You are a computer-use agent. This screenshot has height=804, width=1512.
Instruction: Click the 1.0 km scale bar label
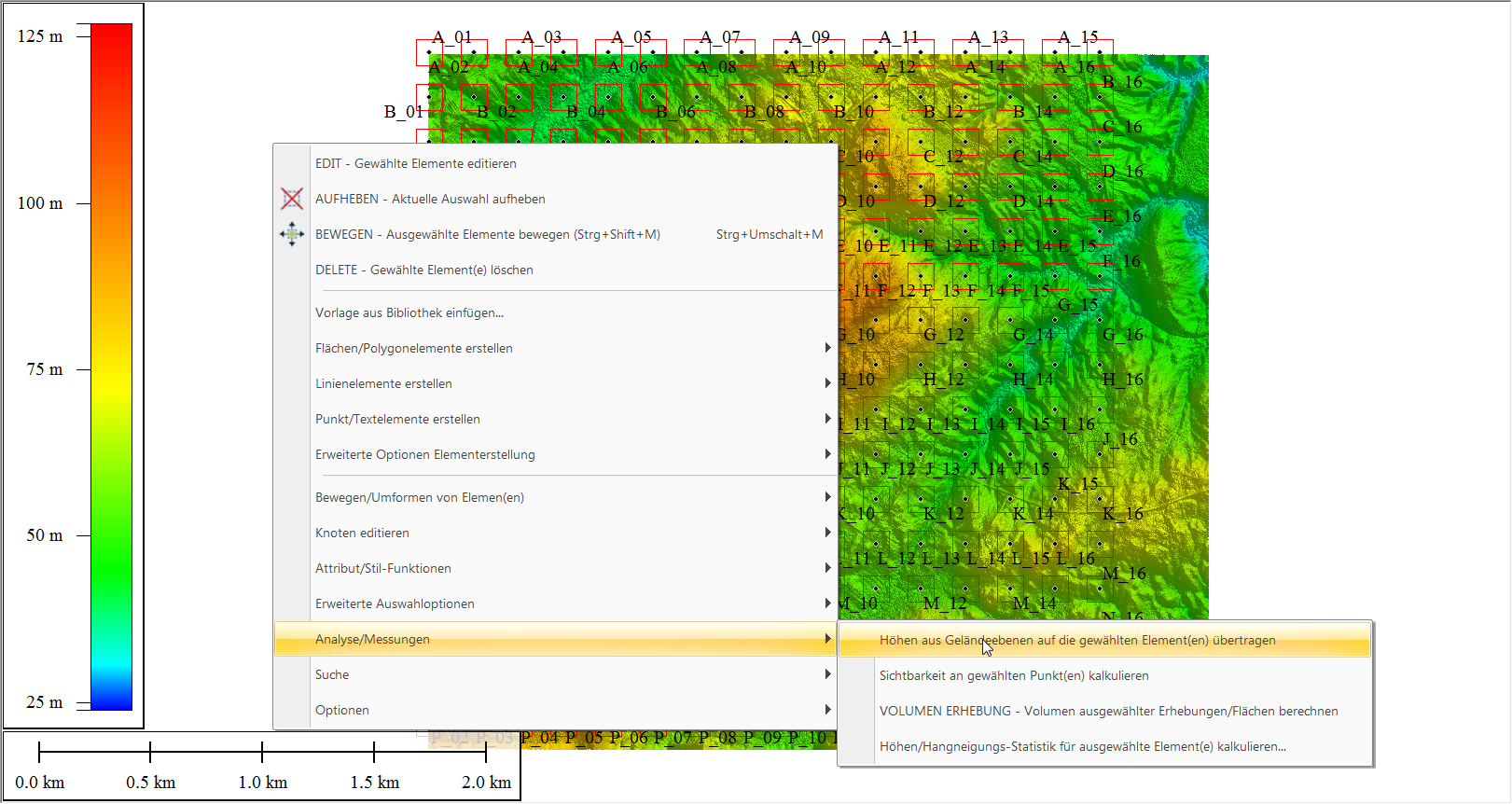pyautogui.click(x=263, y=783)
